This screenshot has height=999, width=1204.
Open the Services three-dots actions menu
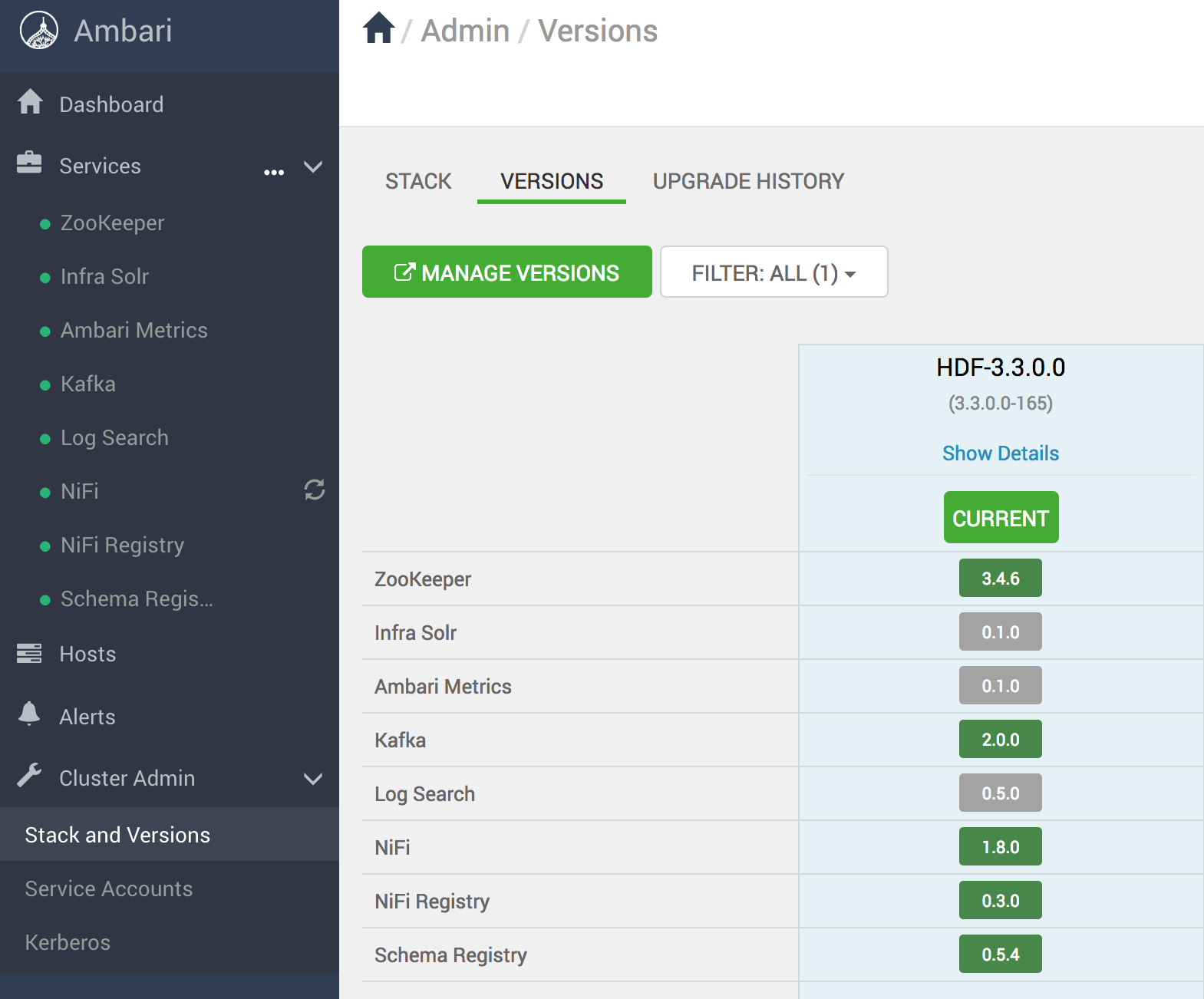[x=274, y=172]
